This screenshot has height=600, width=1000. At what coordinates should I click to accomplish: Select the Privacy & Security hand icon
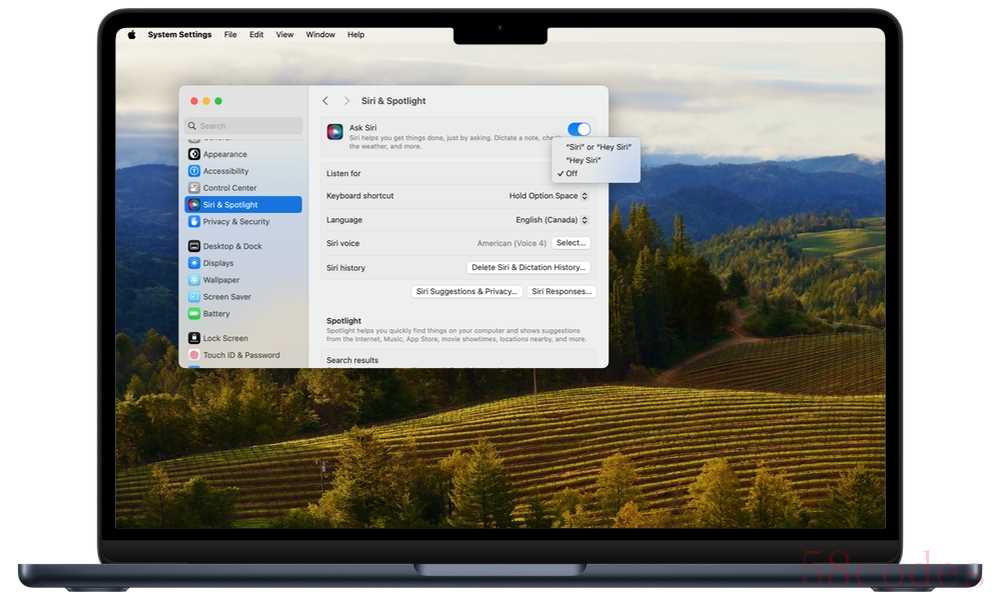point(194,222)
